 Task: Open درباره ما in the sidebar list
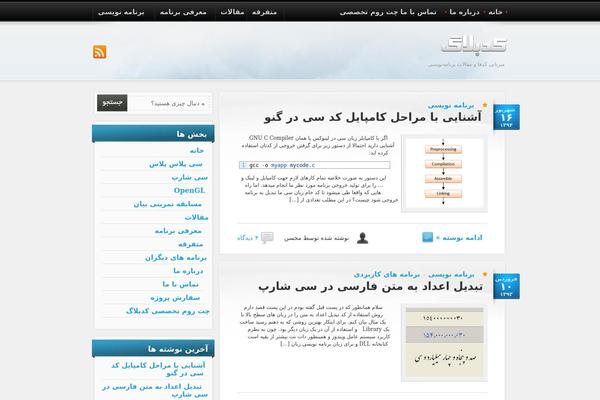tap(188, 271)
